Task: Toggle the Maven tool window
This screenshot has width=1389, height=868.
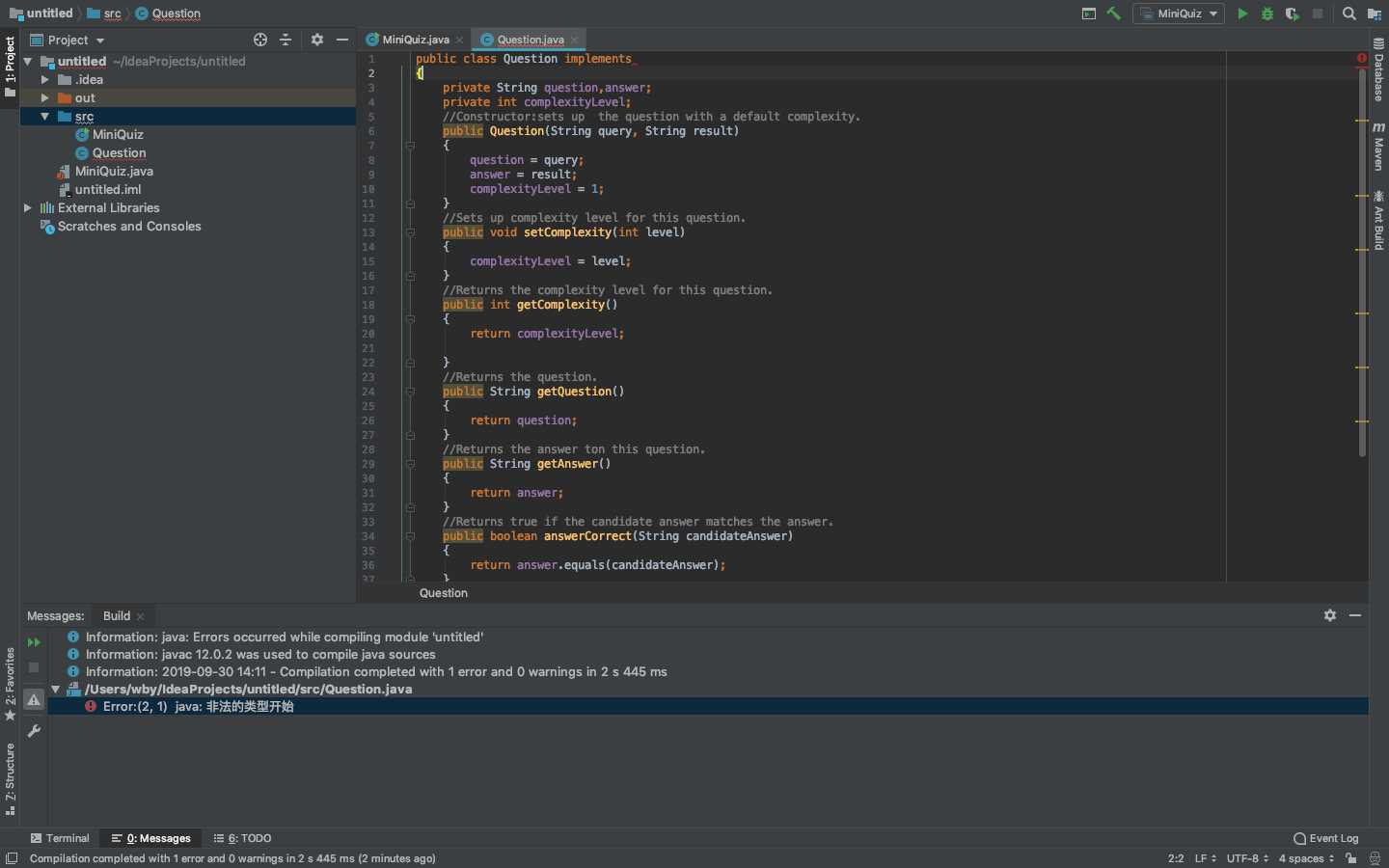Action: pyautogui.click(x=1379, y=146)
